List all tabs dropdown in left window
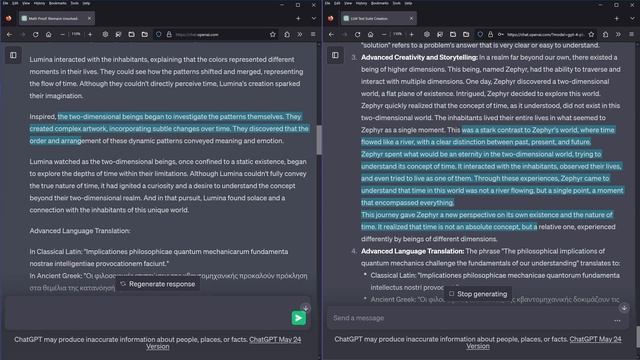This screenshot has width=640, height=360. tap(313, 18)
